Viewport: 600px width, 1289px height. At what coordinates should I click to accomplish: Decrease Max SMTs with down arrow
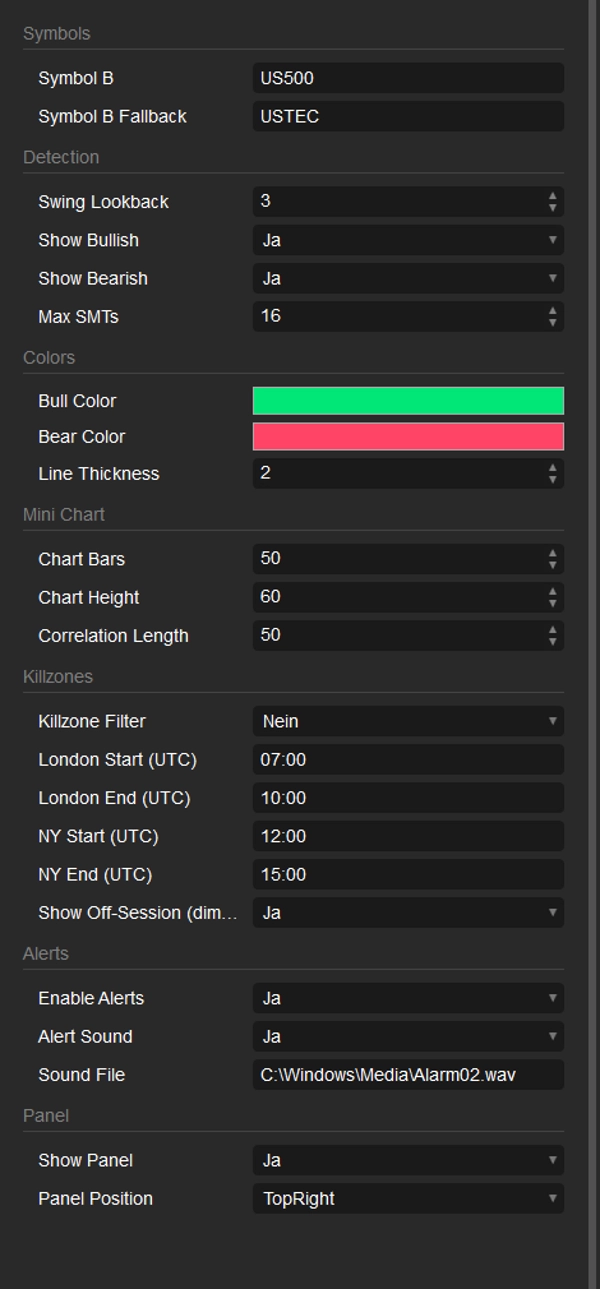point(552,322)
